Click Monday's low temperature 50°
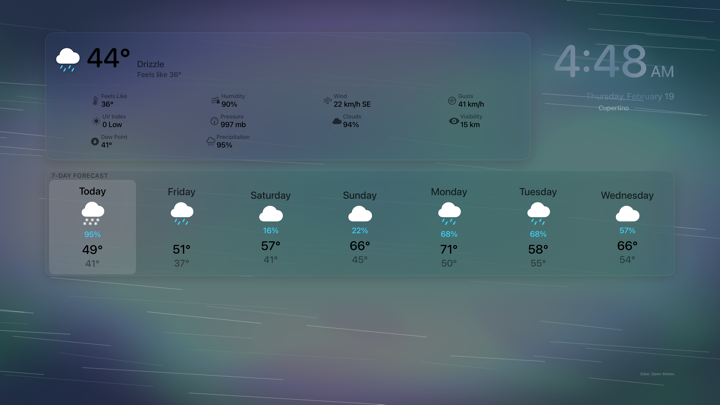The height and width of the screenshot is (405, 720). (x=449, y=263)
